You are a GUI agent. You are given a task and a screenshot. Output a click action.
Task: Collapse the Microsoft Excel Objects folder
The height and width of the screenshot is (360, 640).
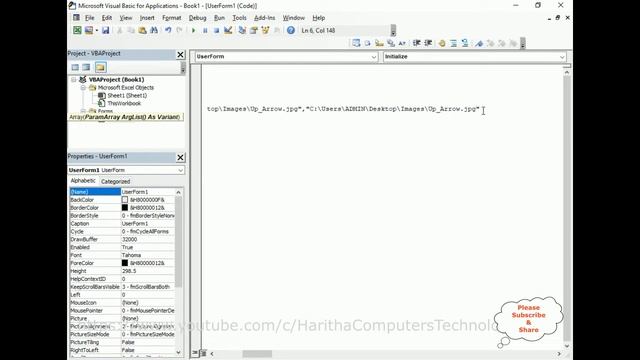pyautogui.click(x=83, y=88)
